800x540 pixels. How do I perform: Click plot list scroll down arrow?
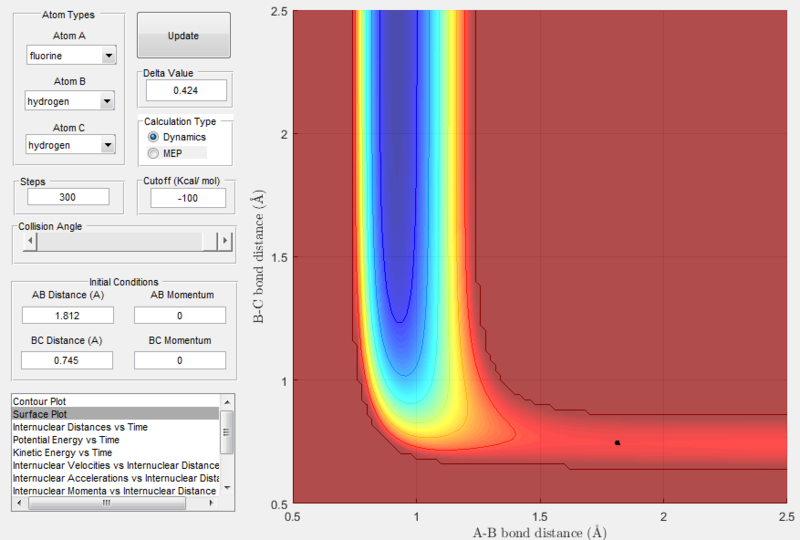227,488
